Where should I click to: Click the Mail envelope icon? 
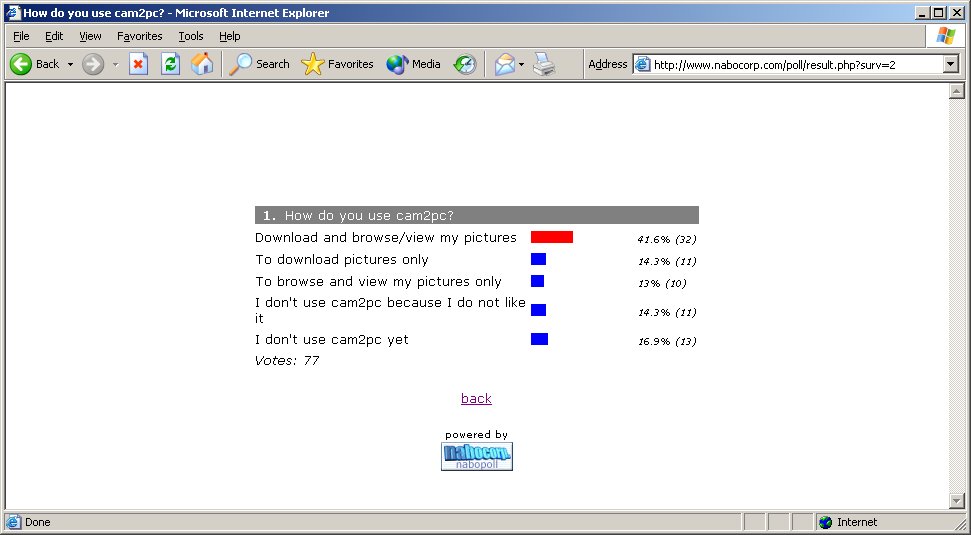pyautogui.click(x=504, y=64)
